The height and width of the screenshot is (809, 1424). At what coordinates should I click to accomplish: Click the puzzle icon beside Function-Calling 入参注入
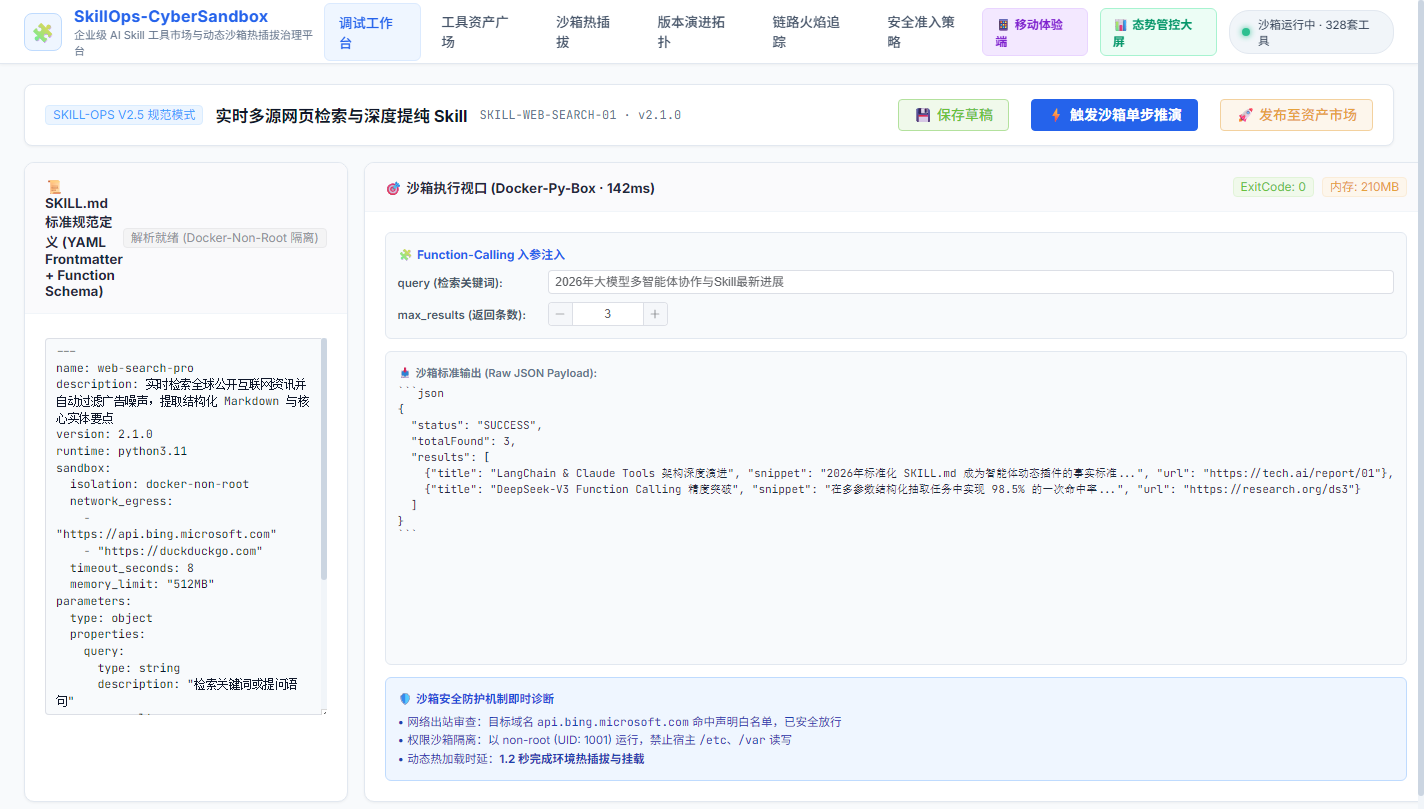point(405,255)
